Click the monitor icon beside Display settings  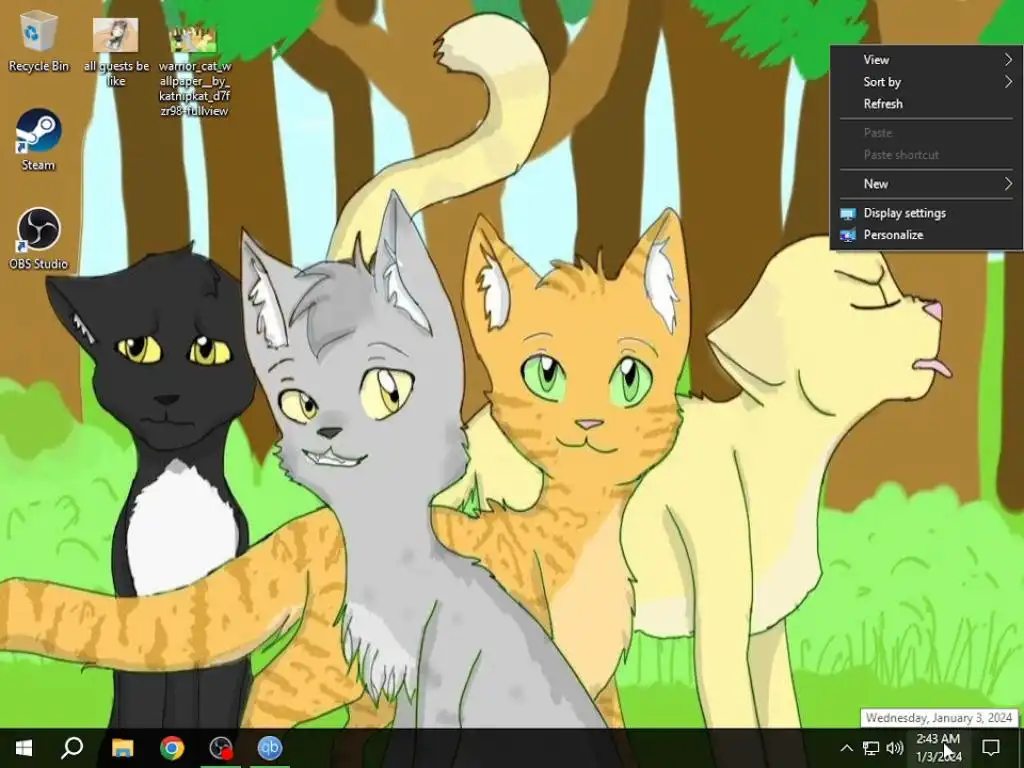[x=848, y=214]
